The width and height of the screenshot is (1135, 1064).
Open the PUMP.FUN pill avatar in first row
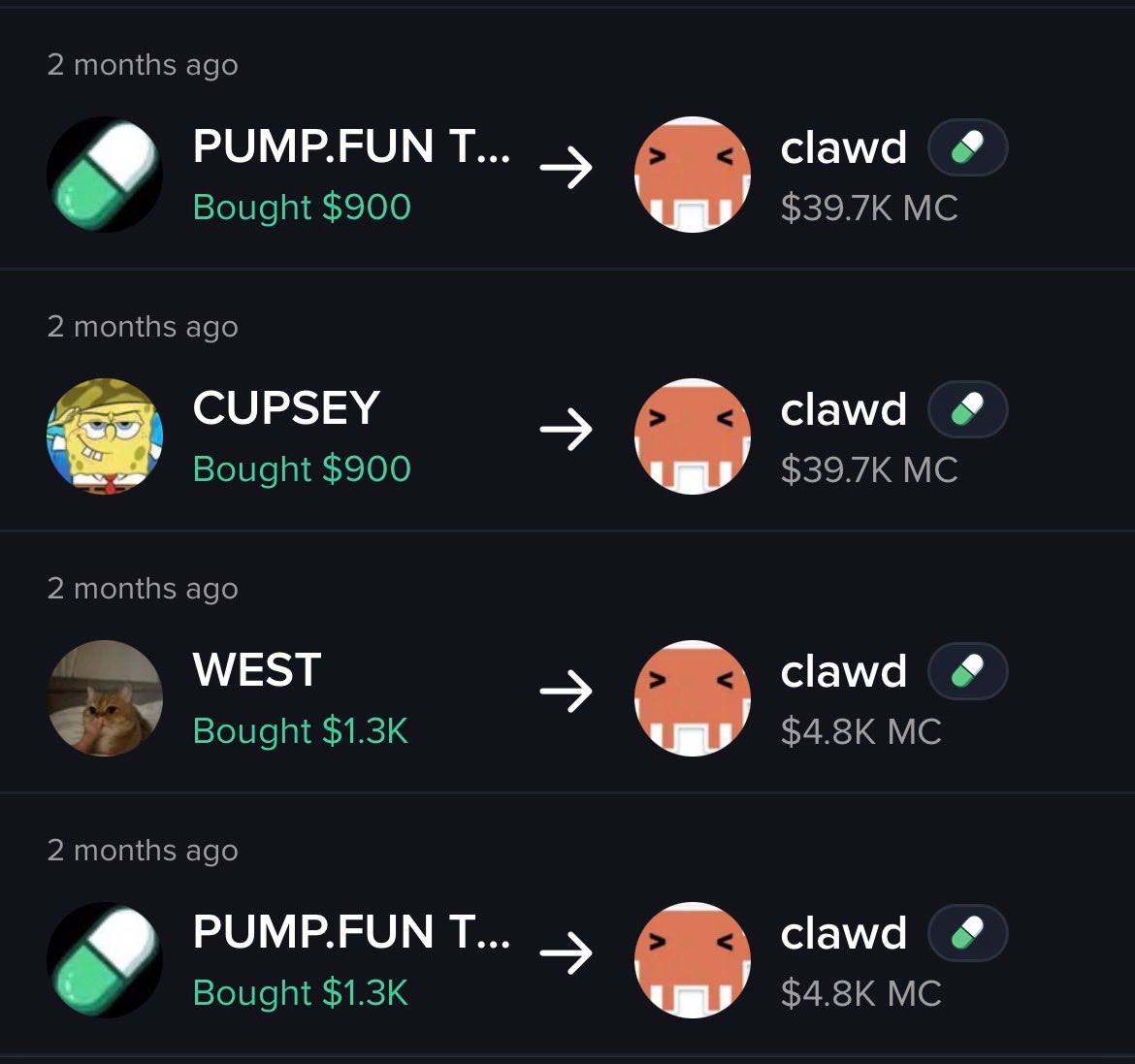(105, 175)
